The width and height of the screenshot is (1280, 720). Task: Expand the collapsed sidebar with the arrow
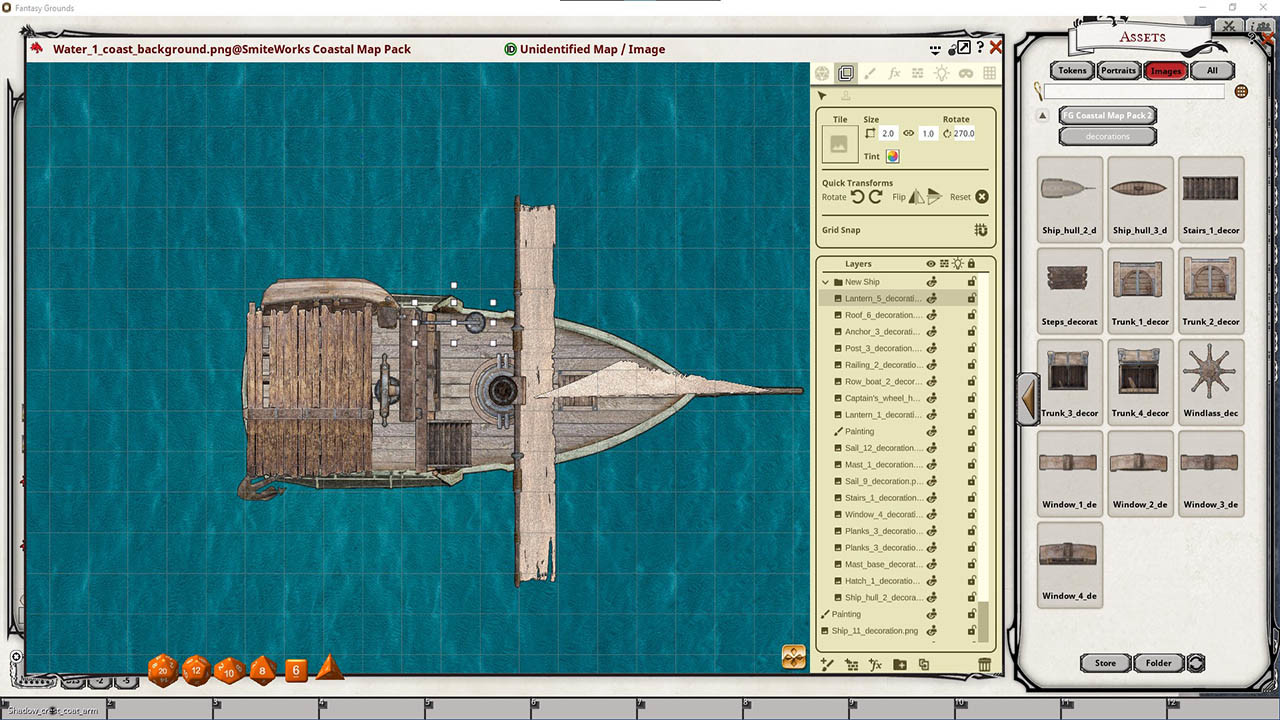(x=1028, y=399)
